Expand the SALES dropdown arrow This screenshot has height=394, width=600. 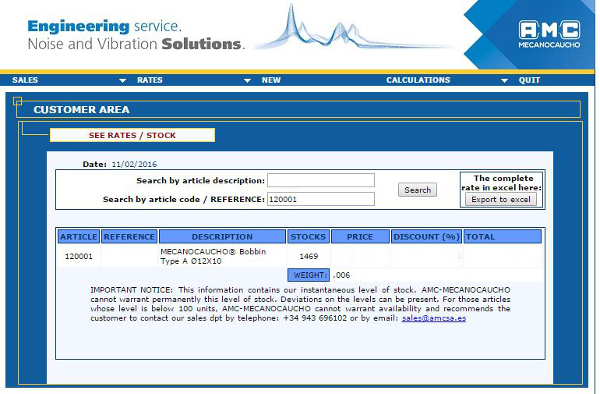[122, 80]
